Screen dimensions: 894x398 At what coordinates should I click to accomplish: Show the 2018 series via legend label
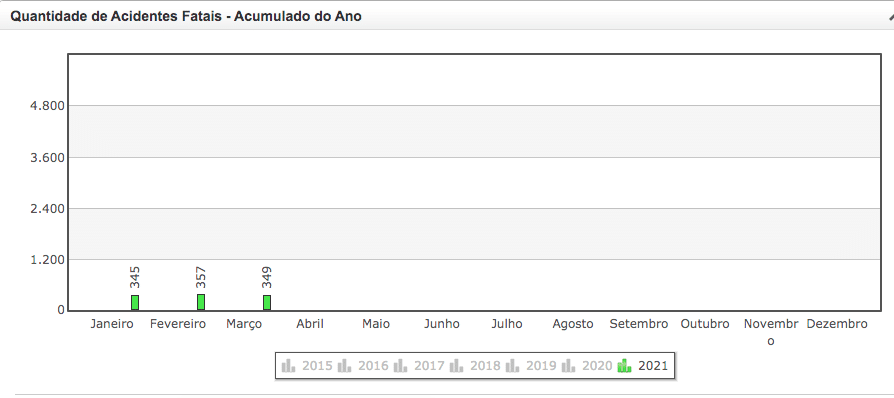pyautogui.click(x=485, y=366)
